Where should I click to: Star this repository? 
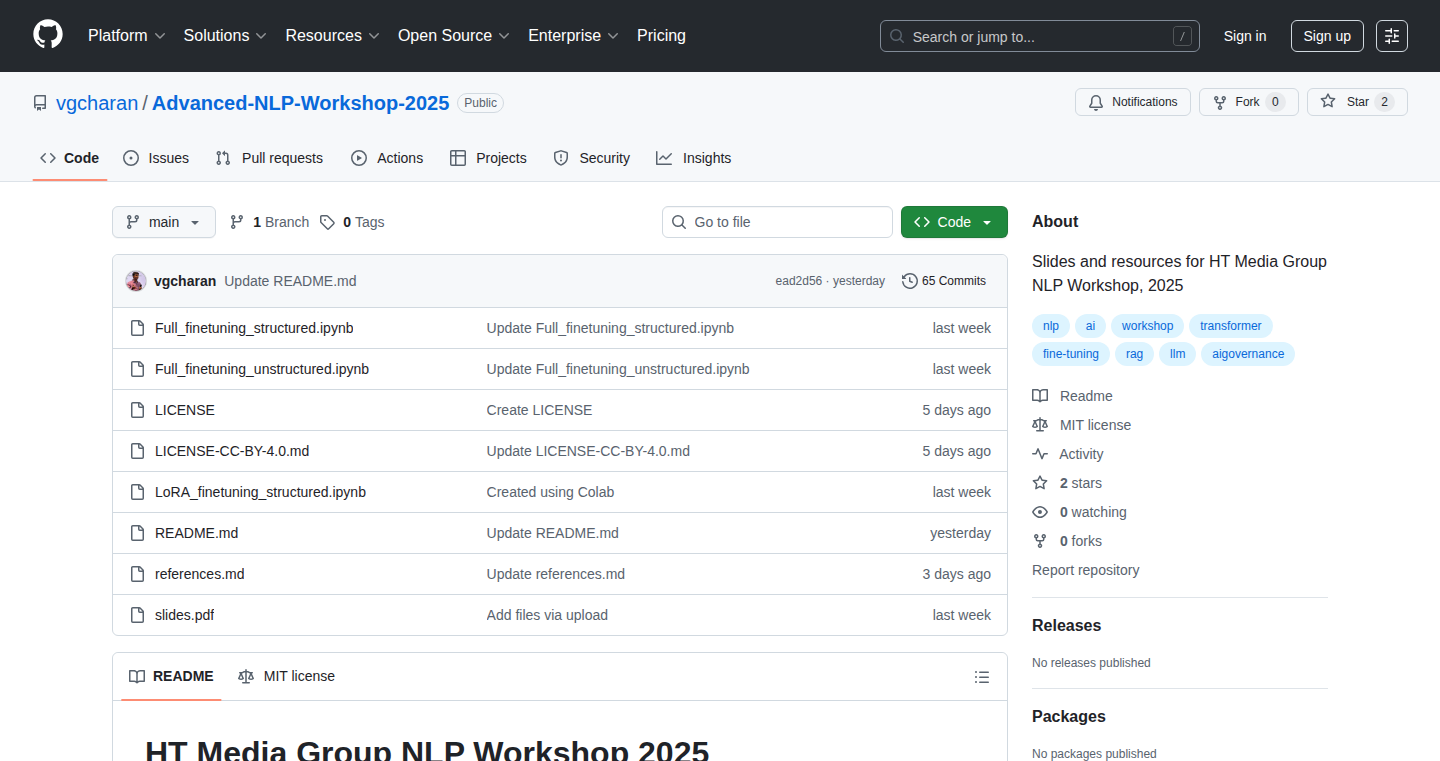tap(1357, 102)
